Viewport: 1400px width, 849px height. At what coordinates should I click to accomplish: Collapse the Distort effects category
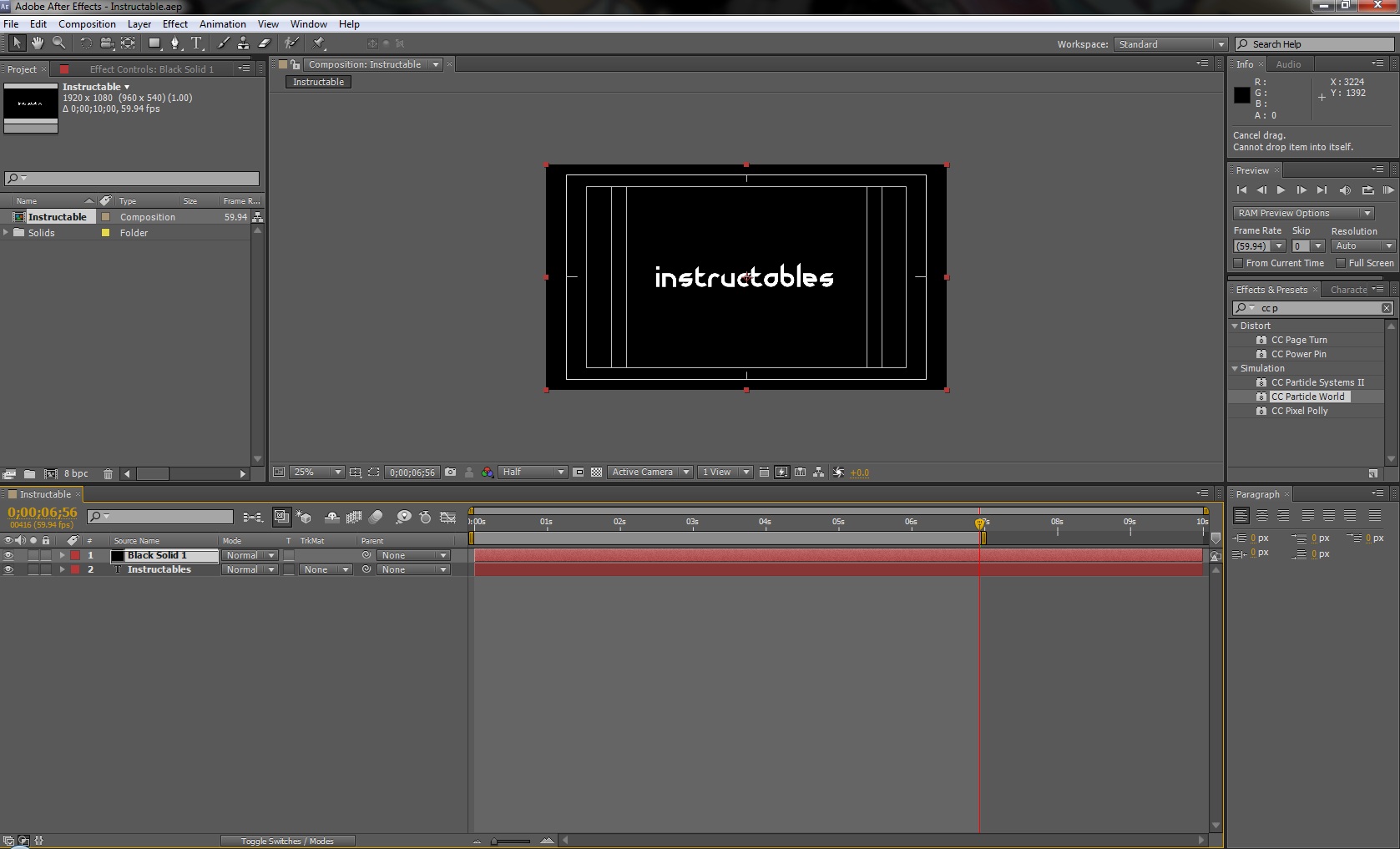[1236, 326]
